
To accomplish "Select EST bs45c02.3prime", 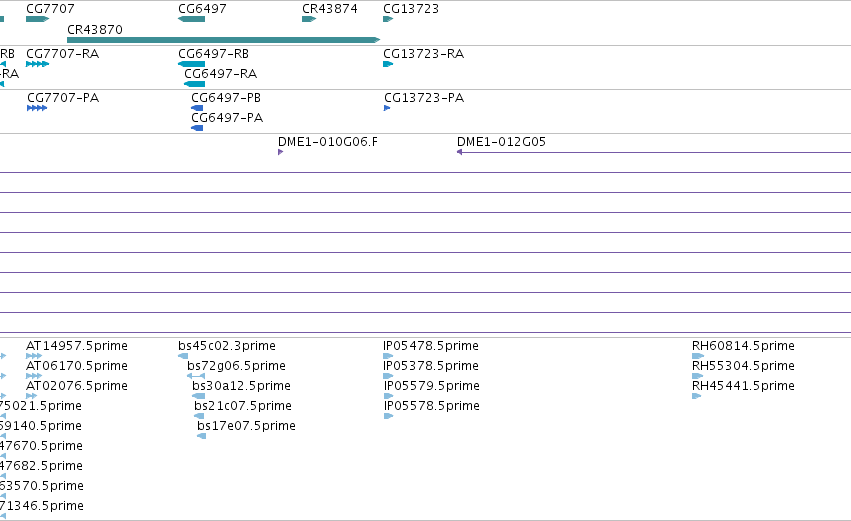I will [x=227, y=346].
